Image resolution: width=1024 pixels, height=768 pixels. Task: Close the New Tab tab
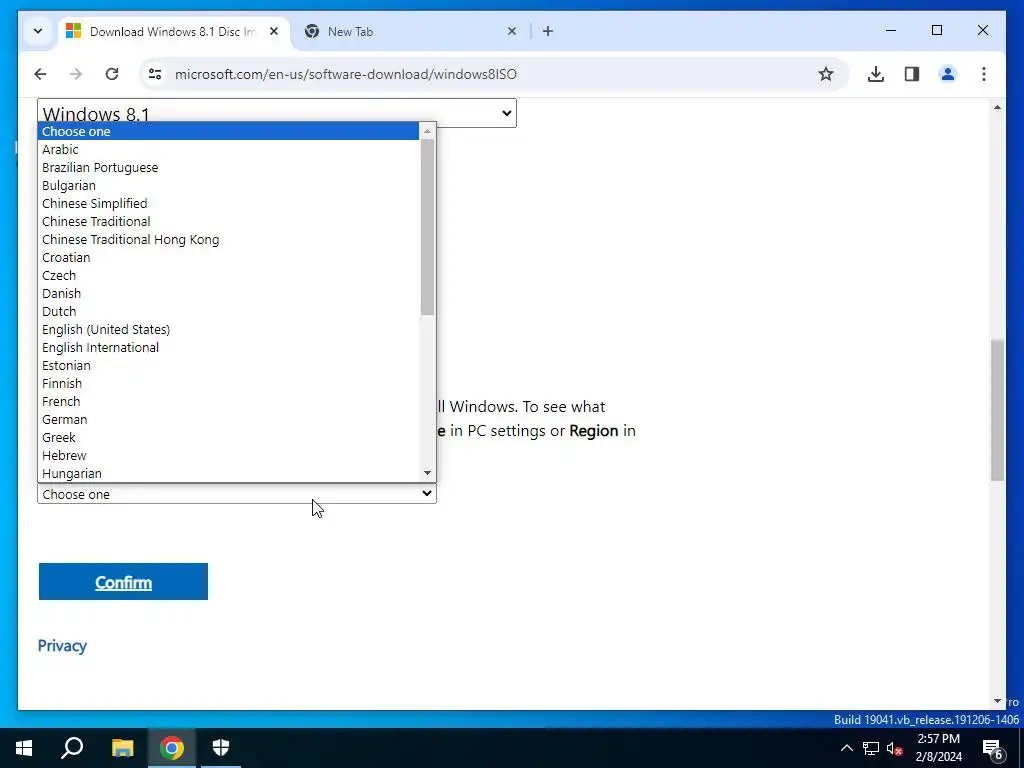click(512, 31)
